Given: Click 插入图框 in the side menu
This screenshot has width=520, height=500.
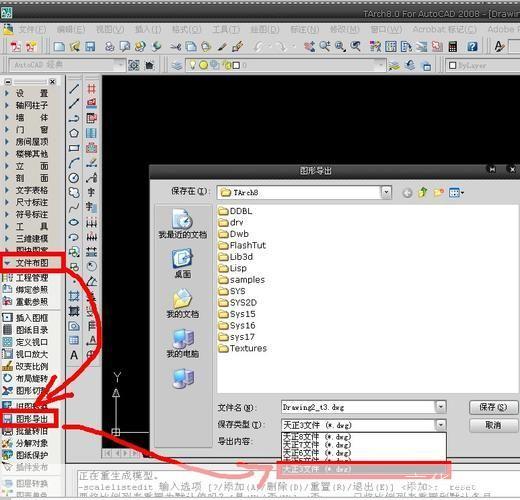Looking at the screenshot, I should click(32, 318).
